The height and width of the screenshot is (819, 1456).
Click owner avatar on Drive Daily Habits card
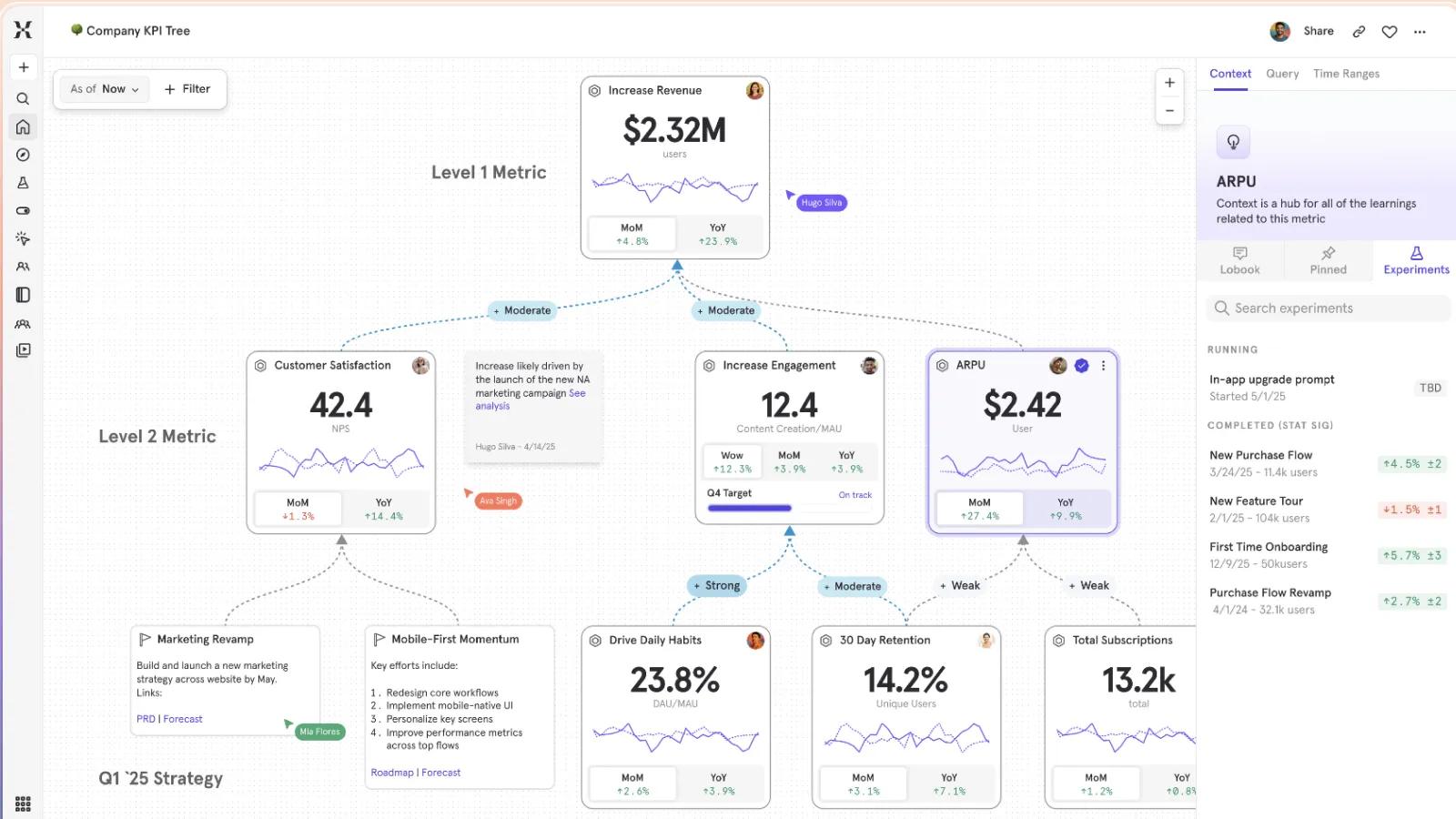[755, 640]
